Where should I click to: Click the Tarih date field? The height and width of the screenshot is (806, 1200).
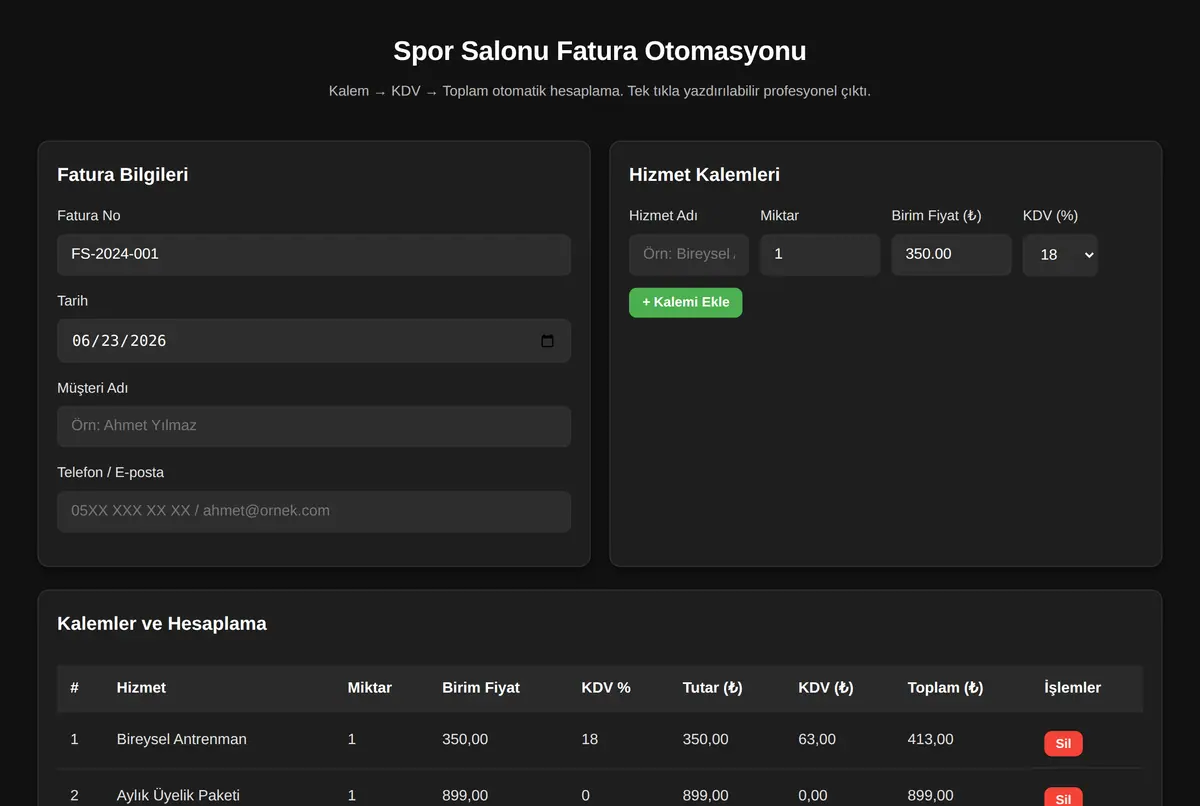pyautogui.click(x=314, y=341)
